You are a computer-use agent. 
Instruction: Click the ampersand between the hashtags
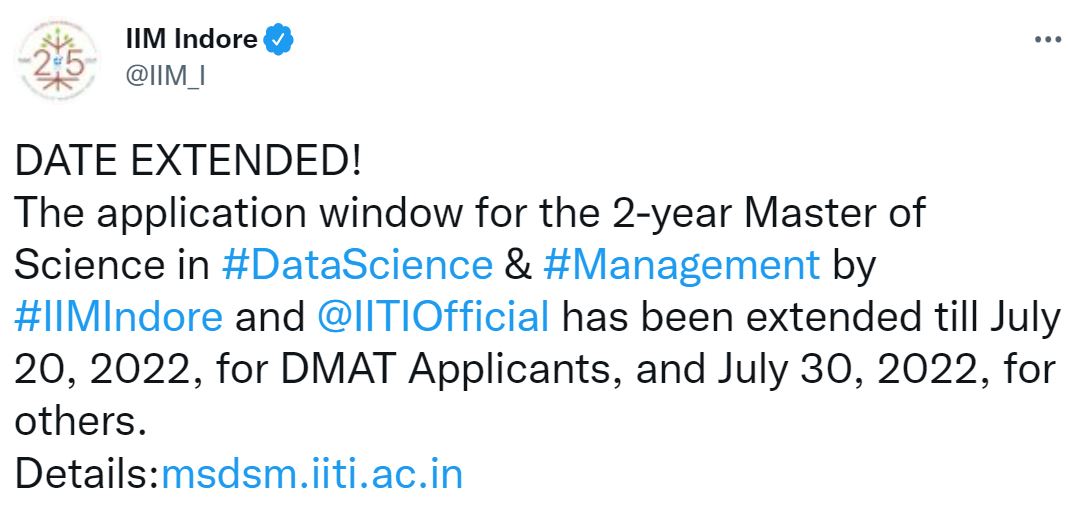(x=517, y=265)
